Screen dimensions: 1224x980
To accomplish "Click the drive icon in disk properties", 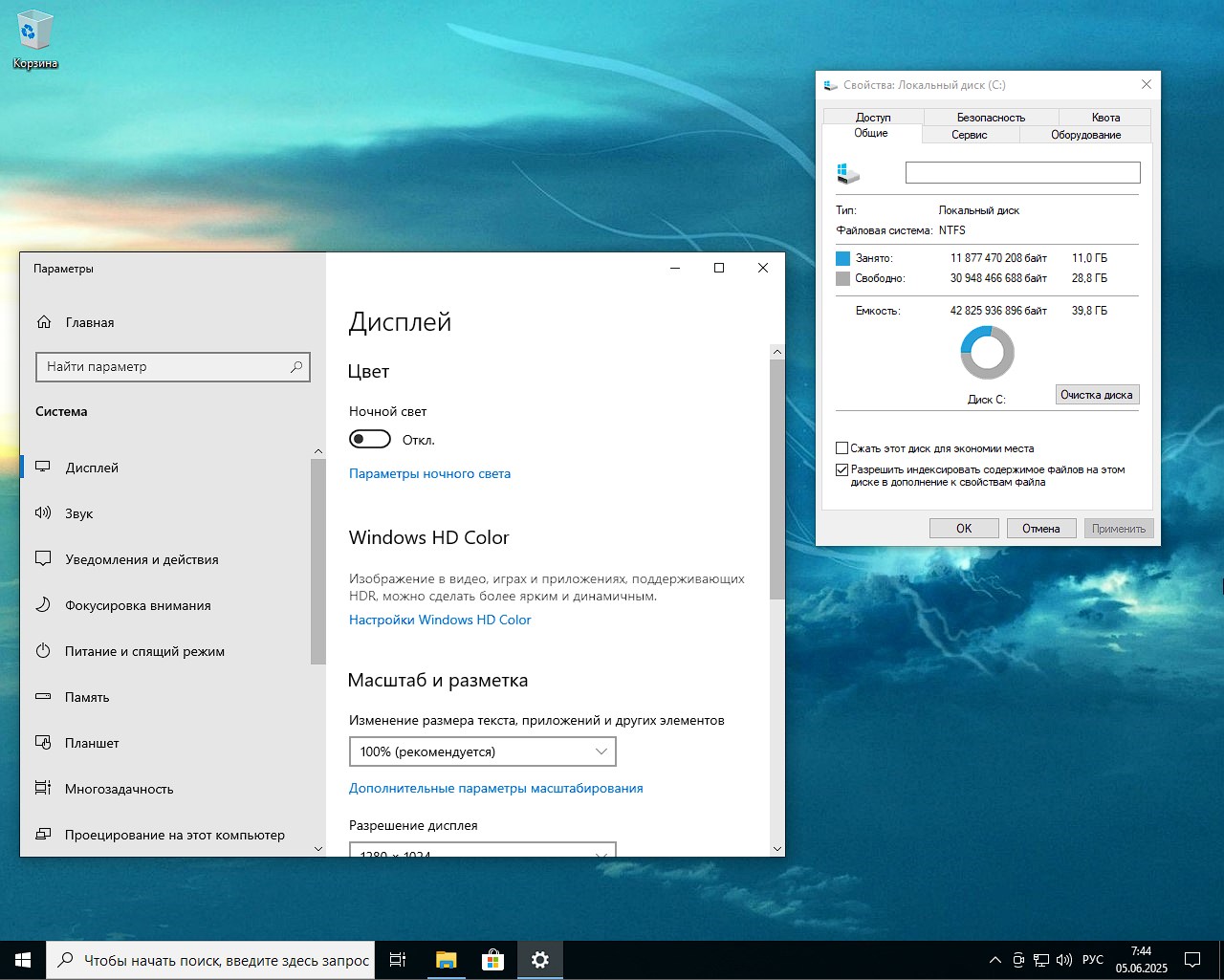I will (848, 173).
